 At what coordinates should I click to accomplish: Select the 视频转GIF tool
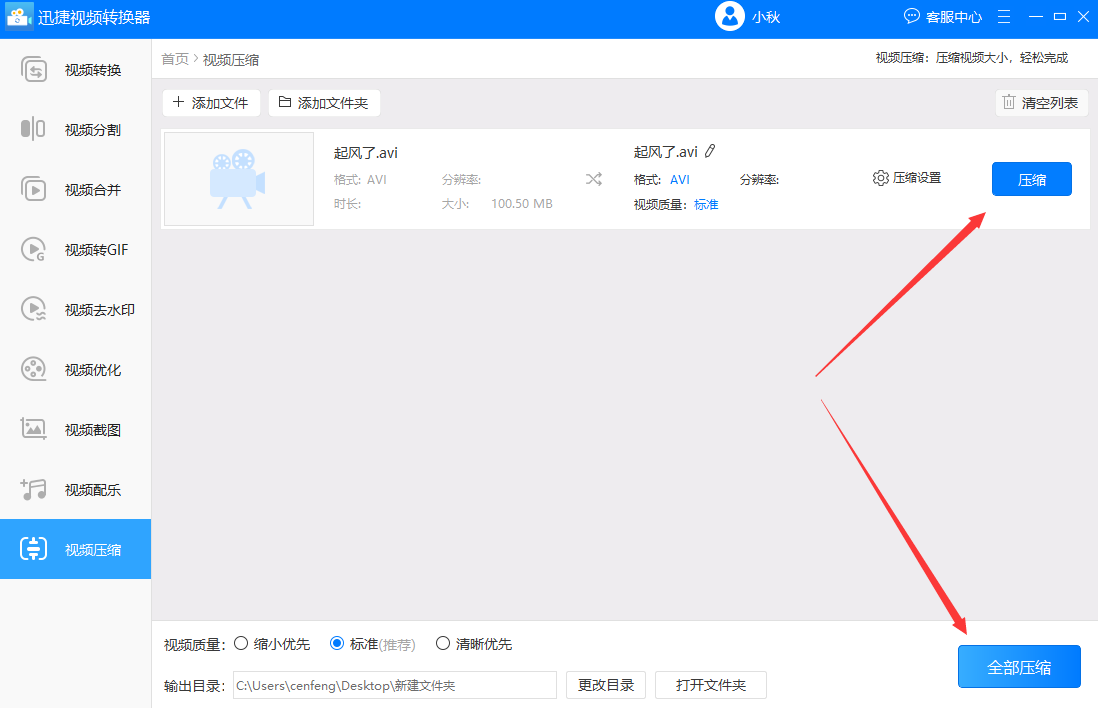point(75,250)
